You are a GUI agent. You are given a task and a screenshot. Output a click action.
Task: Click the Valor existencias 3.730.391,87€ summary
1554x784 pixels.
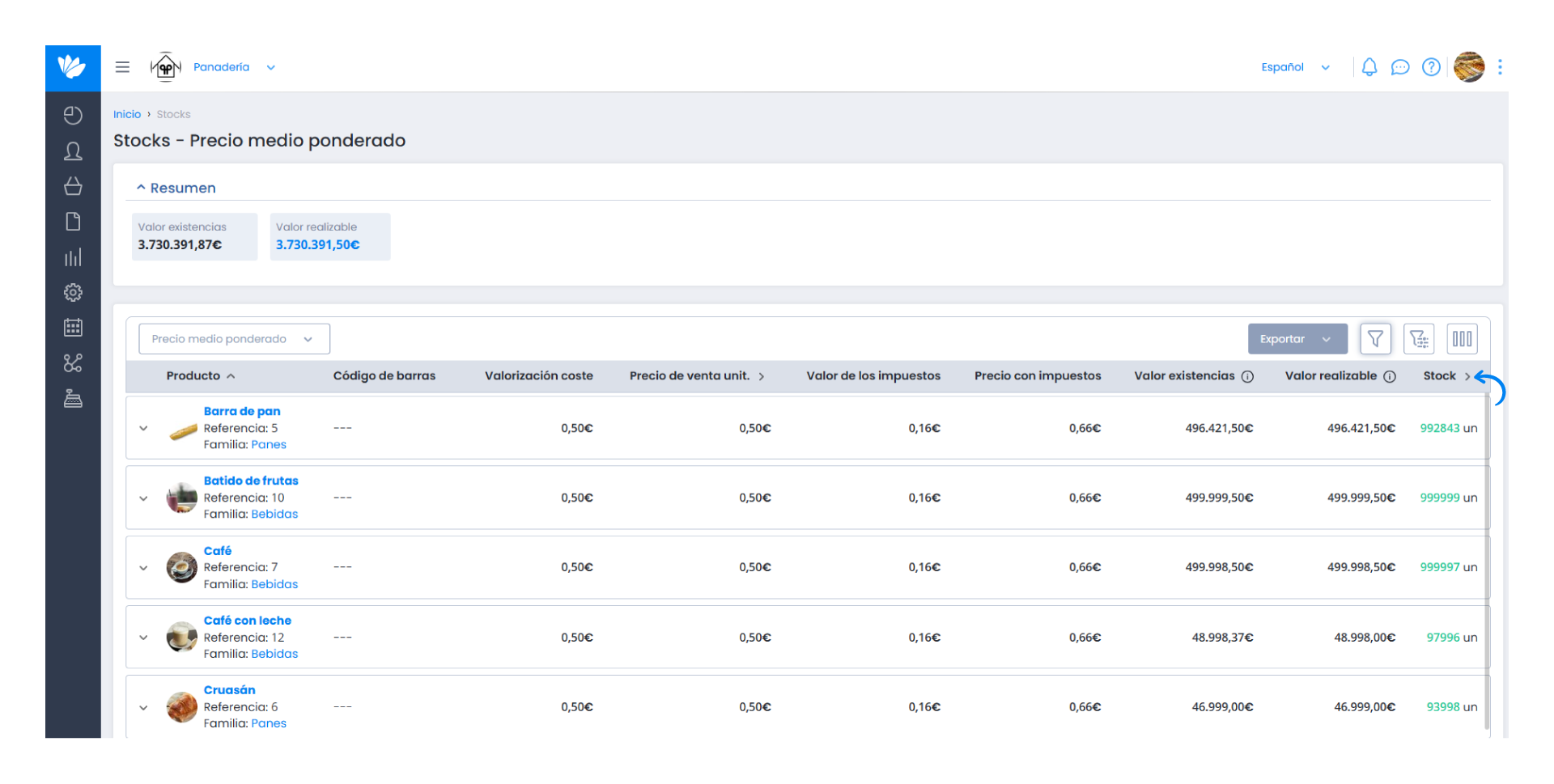pos(194,236)
